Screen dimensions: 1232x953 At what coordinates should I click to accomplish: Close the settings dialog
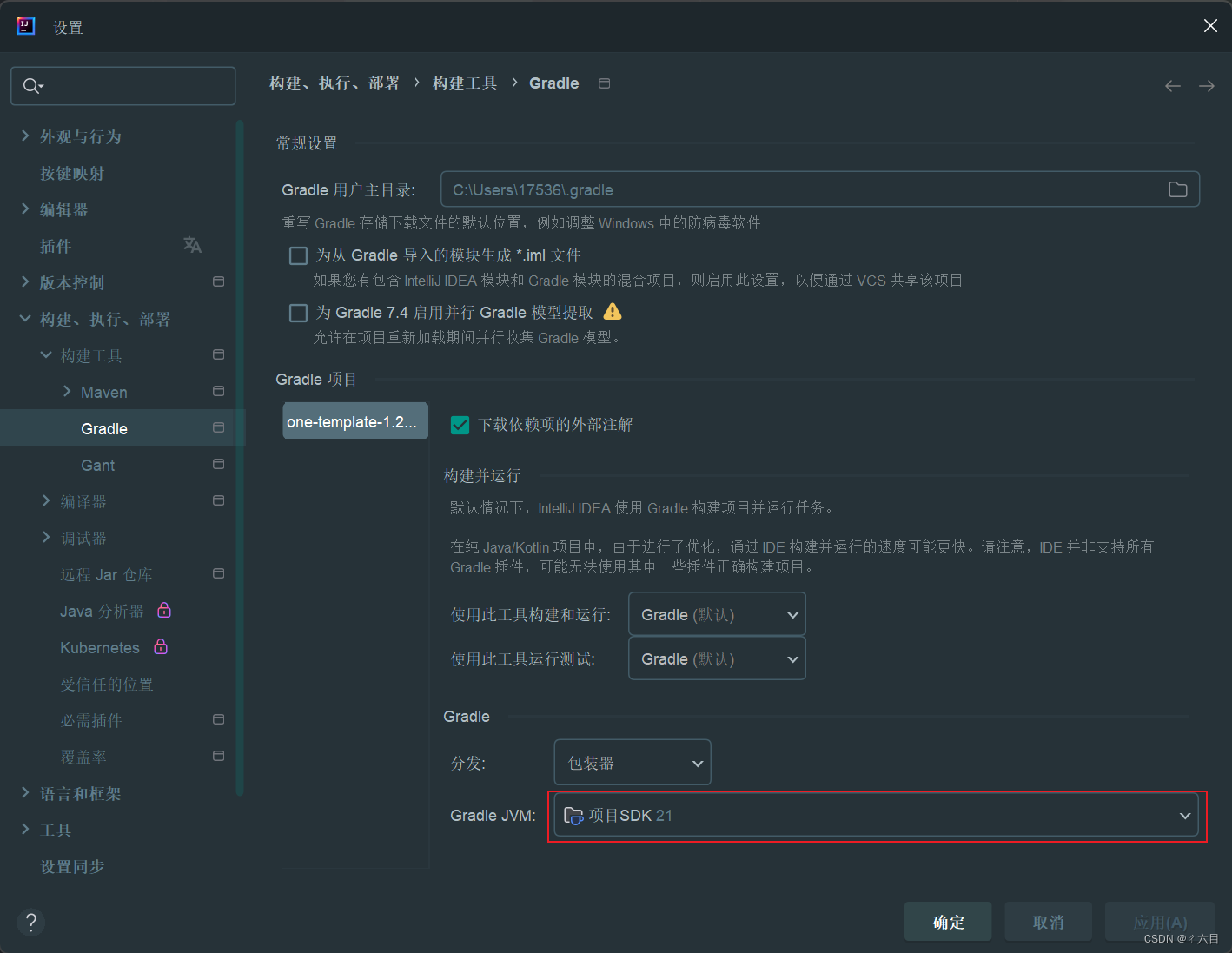click(1210, 26)
